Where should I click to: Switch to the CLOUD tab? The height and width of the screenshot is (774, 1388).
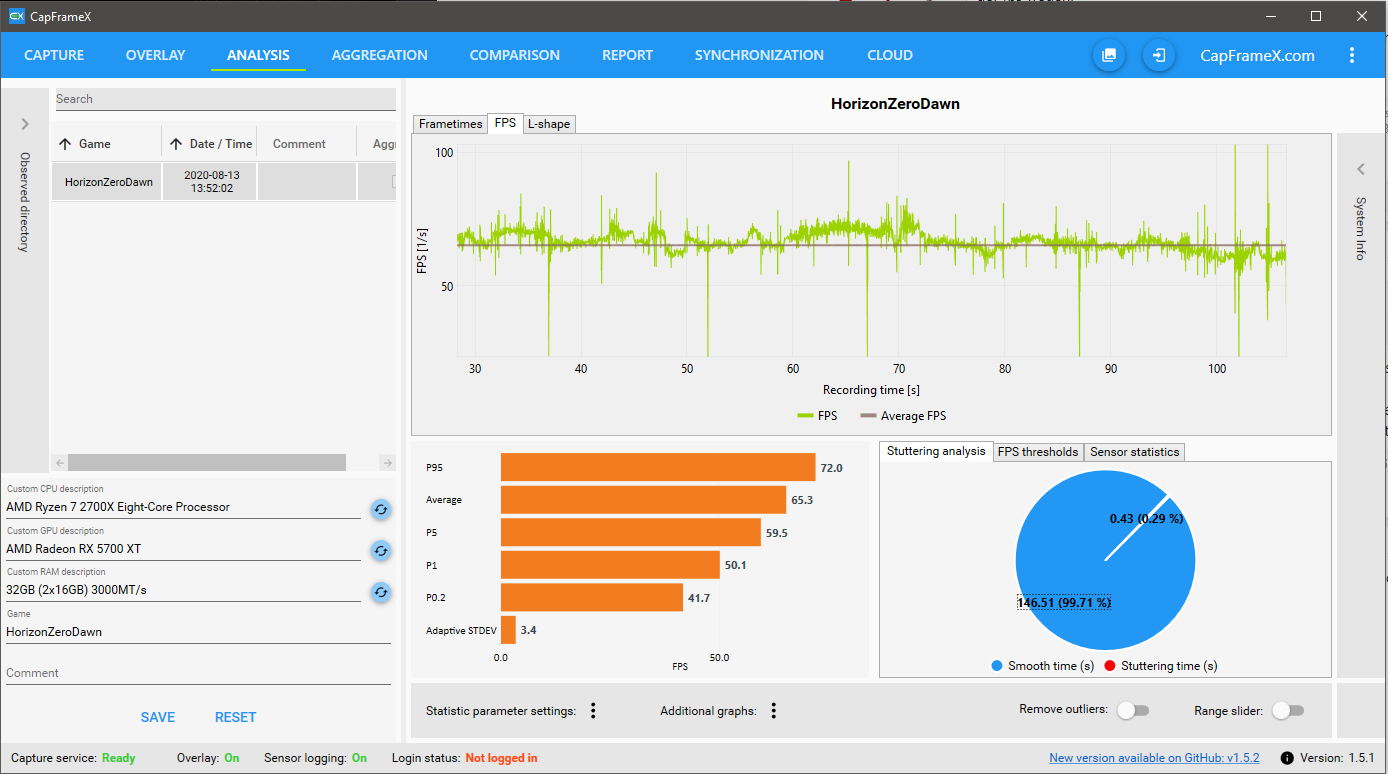coord(890,55)
